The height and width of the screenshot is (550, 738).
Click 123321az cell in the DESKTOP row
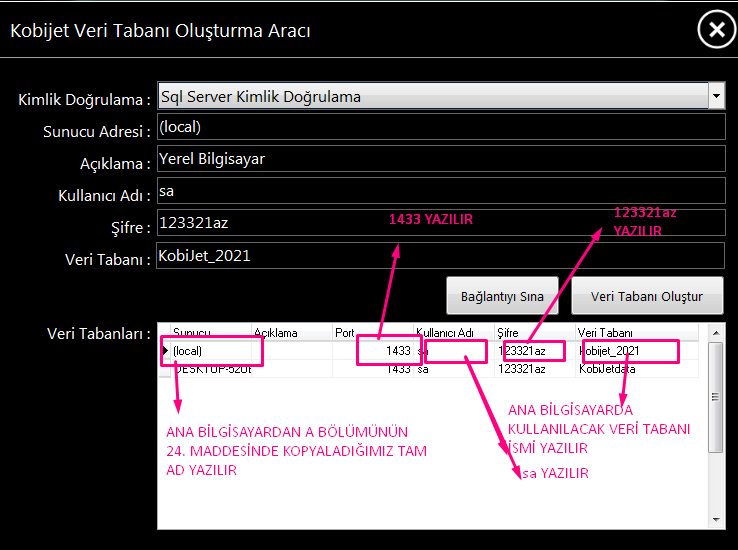pyautogui.click(x=535, y=369)
